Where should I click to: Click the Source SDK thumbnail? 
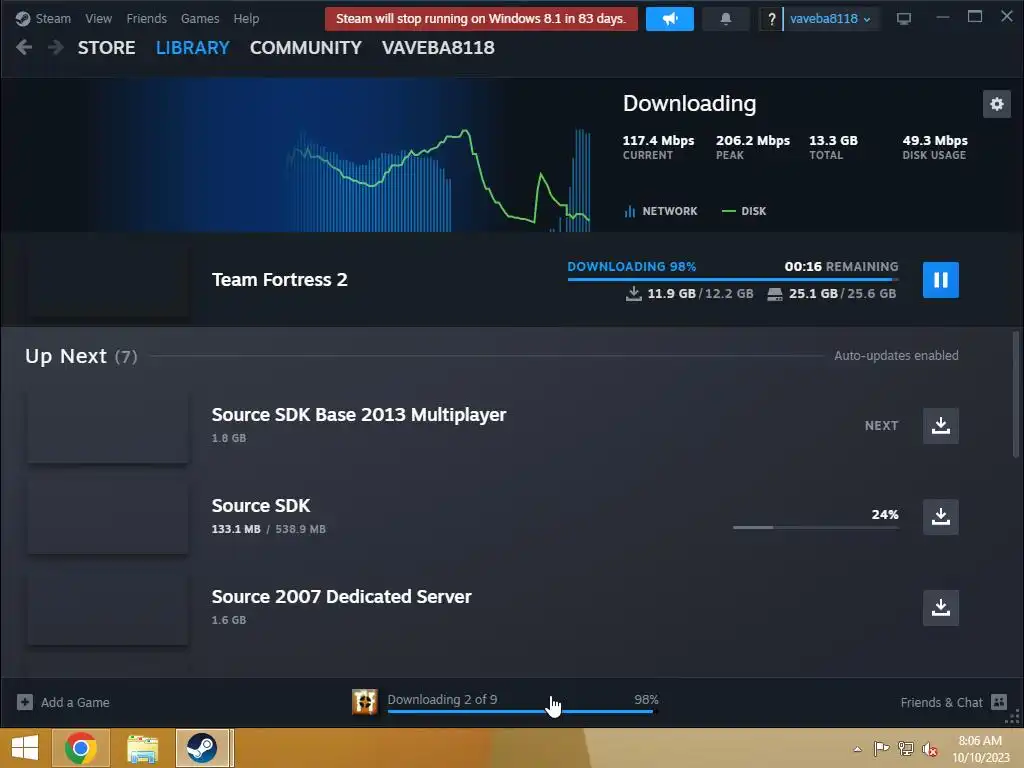pyautogui.click(x=108, y=517)
